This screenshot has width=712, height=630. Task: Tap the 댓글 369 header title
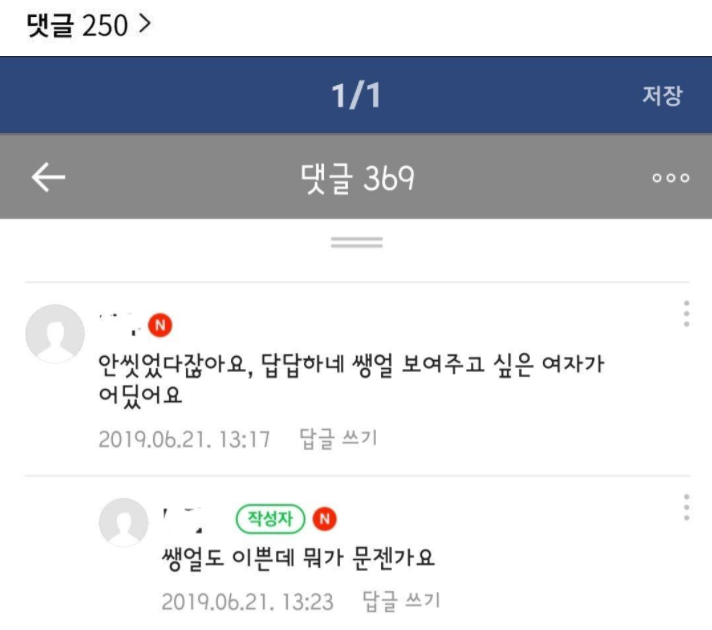pyautogui.click(x=357, y=178)
